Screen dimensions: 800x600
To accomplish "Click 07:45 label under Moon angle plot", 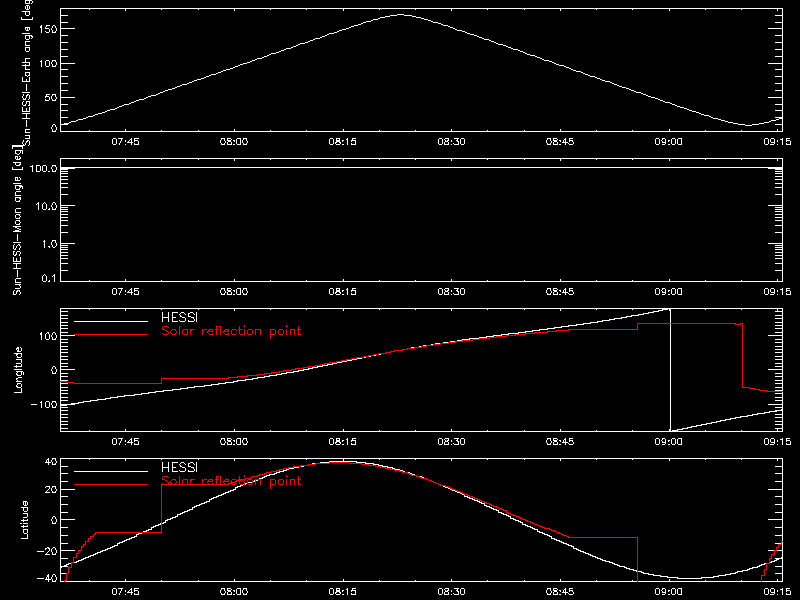I will point(125,291).
